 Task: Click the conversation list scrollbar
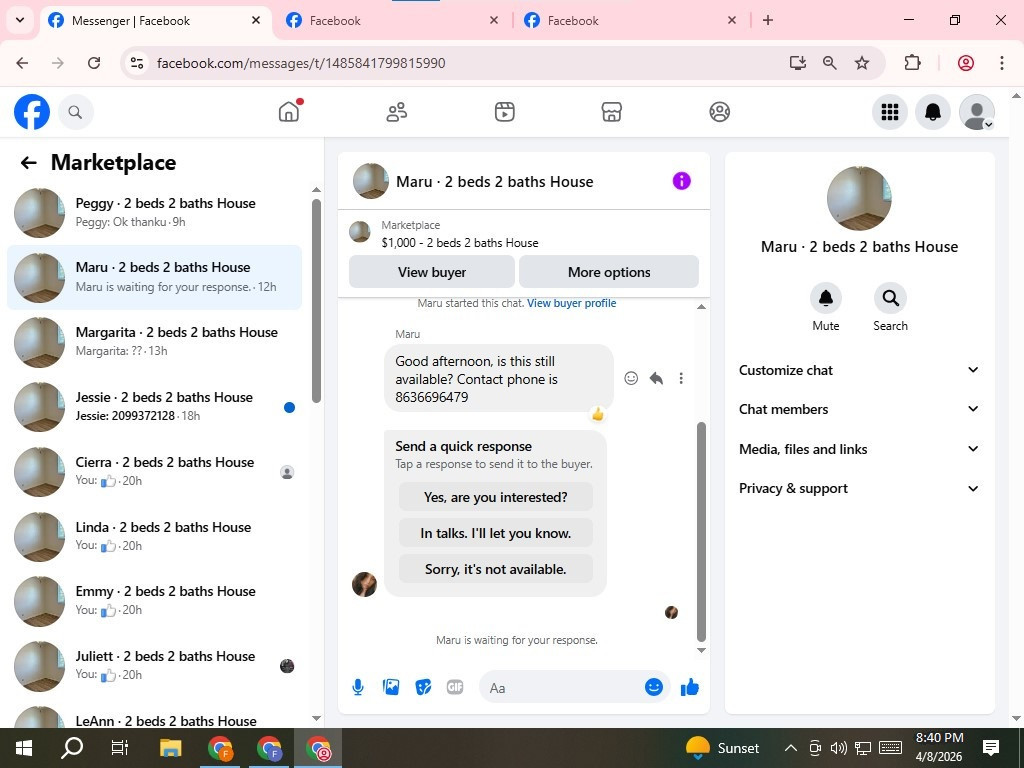316,300
